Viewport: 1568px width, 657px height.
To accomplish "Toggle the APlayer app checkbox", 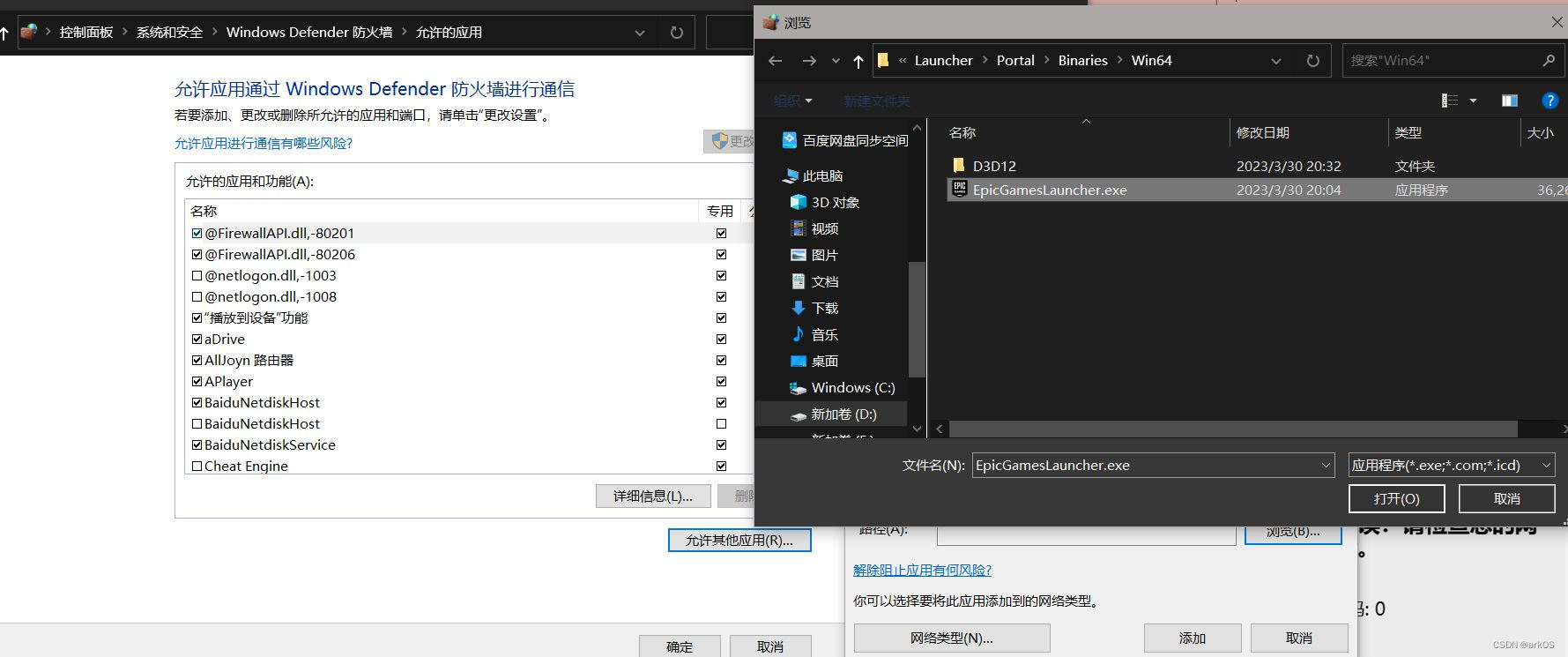I will tap(197, 381).
